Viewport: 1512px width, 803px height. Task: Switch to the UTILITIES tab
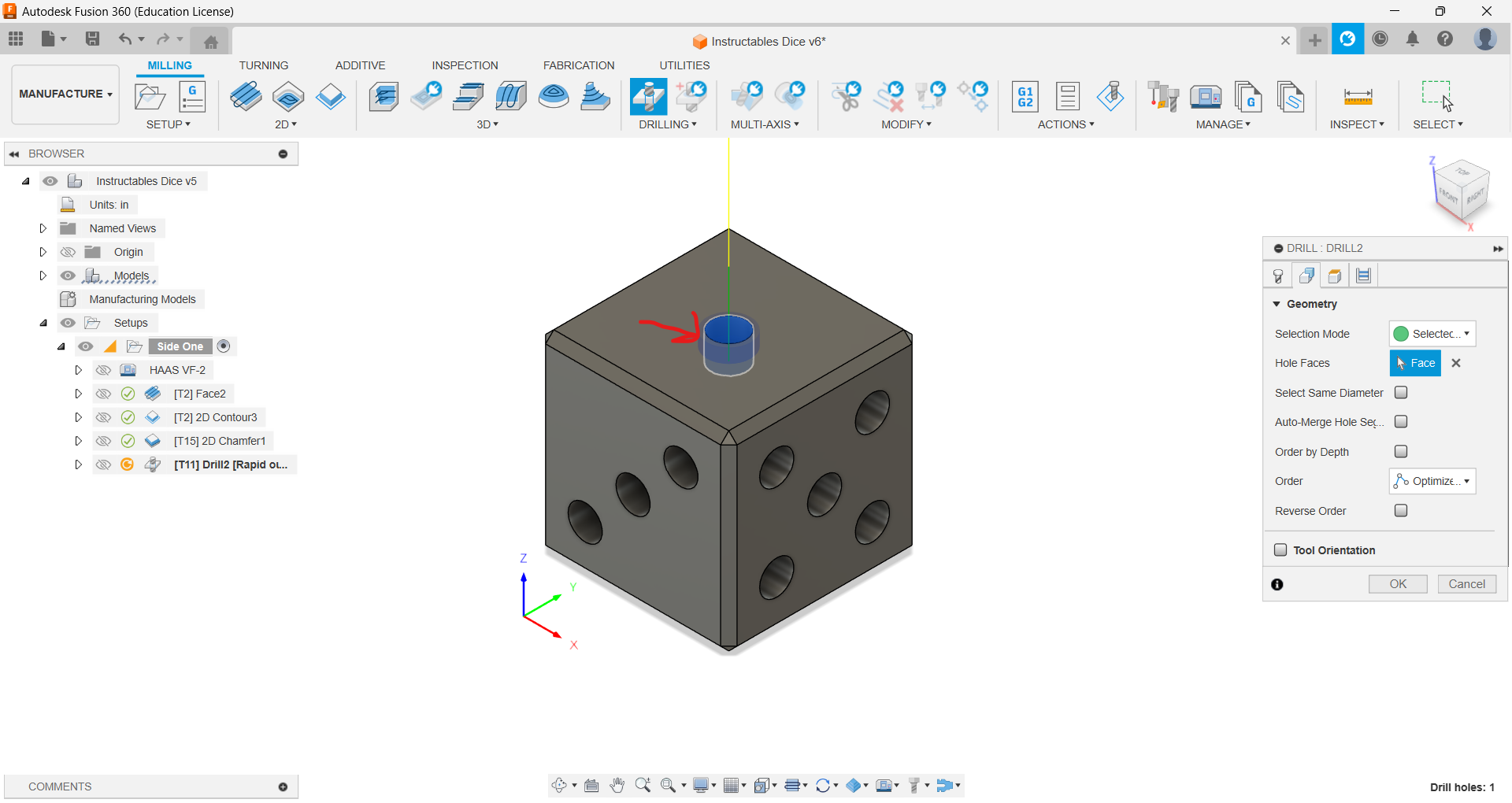pos(684,65)
